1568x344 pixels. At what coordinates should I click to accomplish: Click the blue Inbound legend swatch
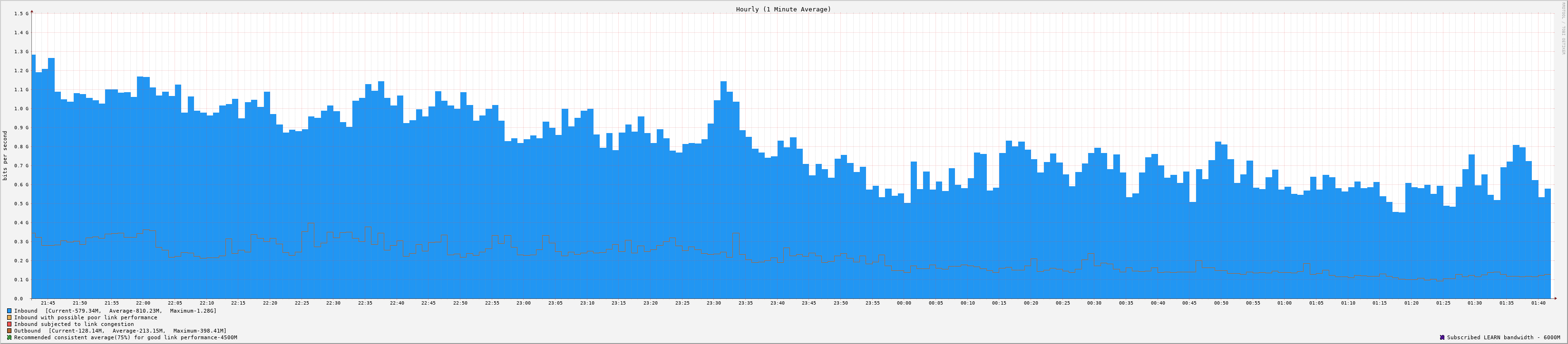[x=9, y=311]
